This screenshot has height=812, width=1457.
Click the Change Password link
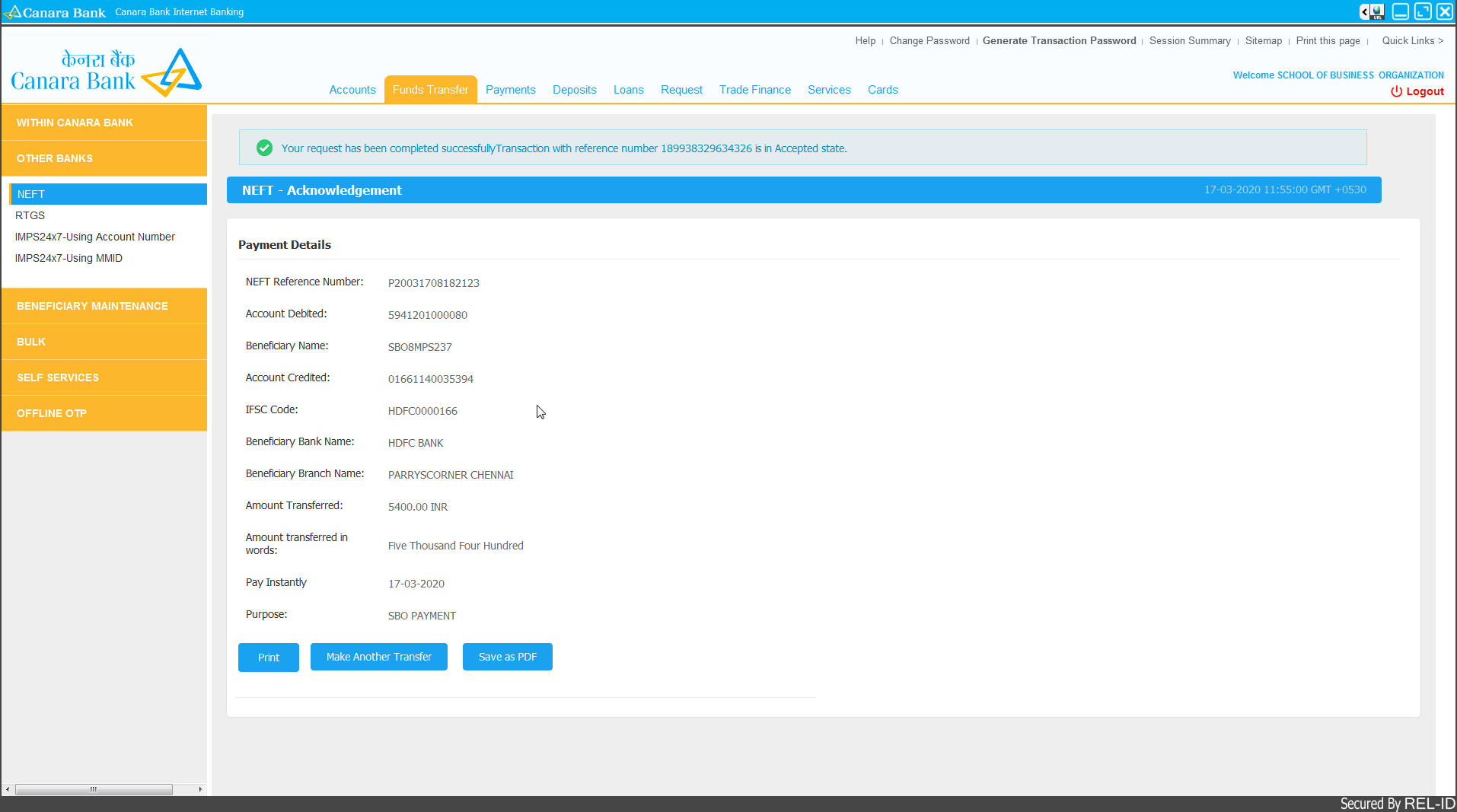point(929,41)
